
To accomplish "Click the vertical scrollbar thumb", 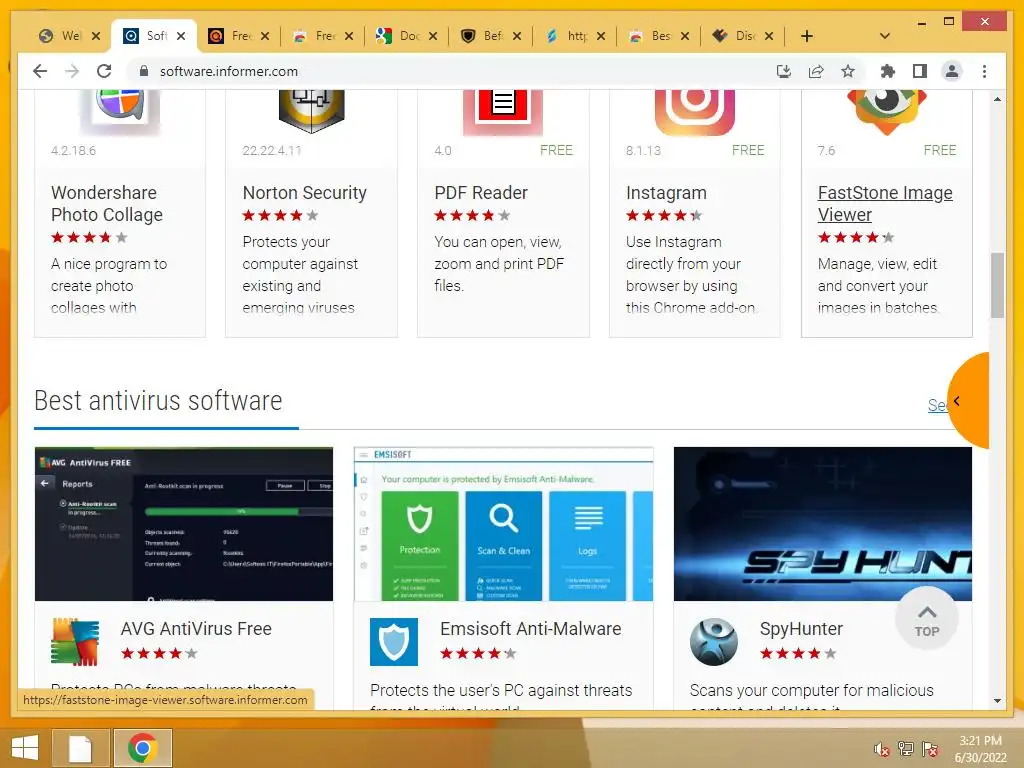I will point(997,285).
